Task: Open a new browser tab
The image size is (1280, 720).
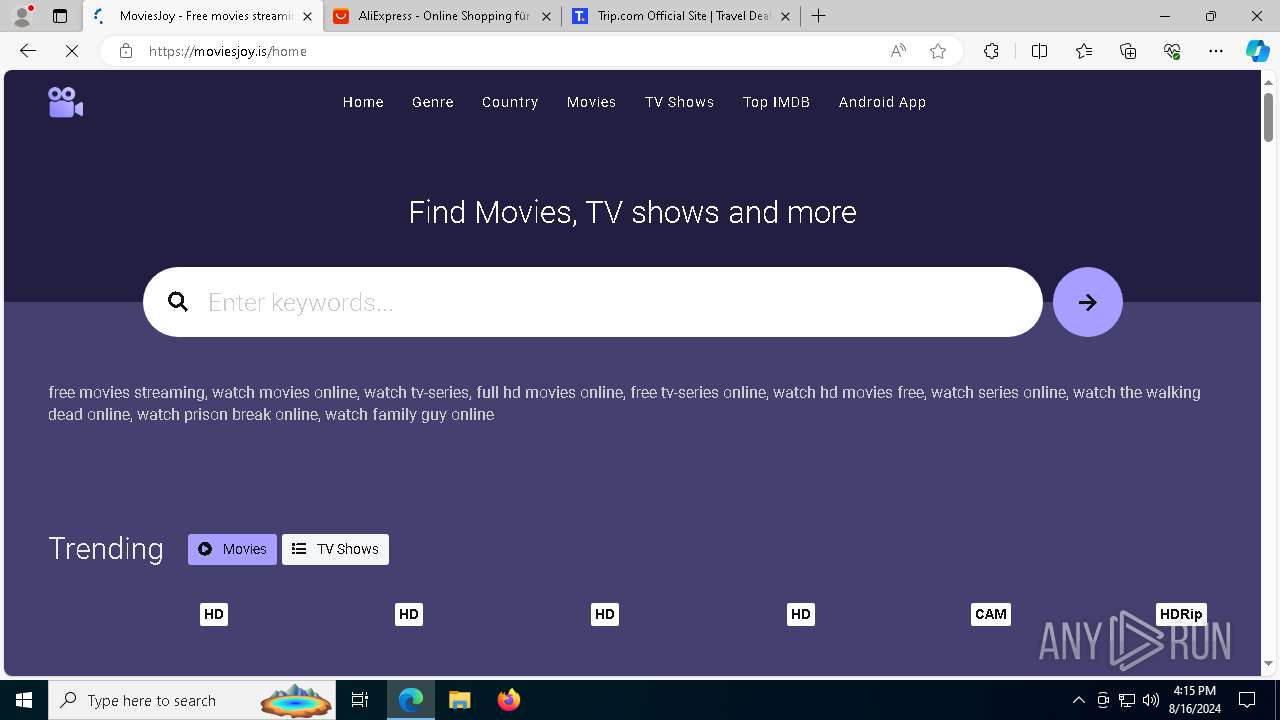Action: click(x=819, y=16)
